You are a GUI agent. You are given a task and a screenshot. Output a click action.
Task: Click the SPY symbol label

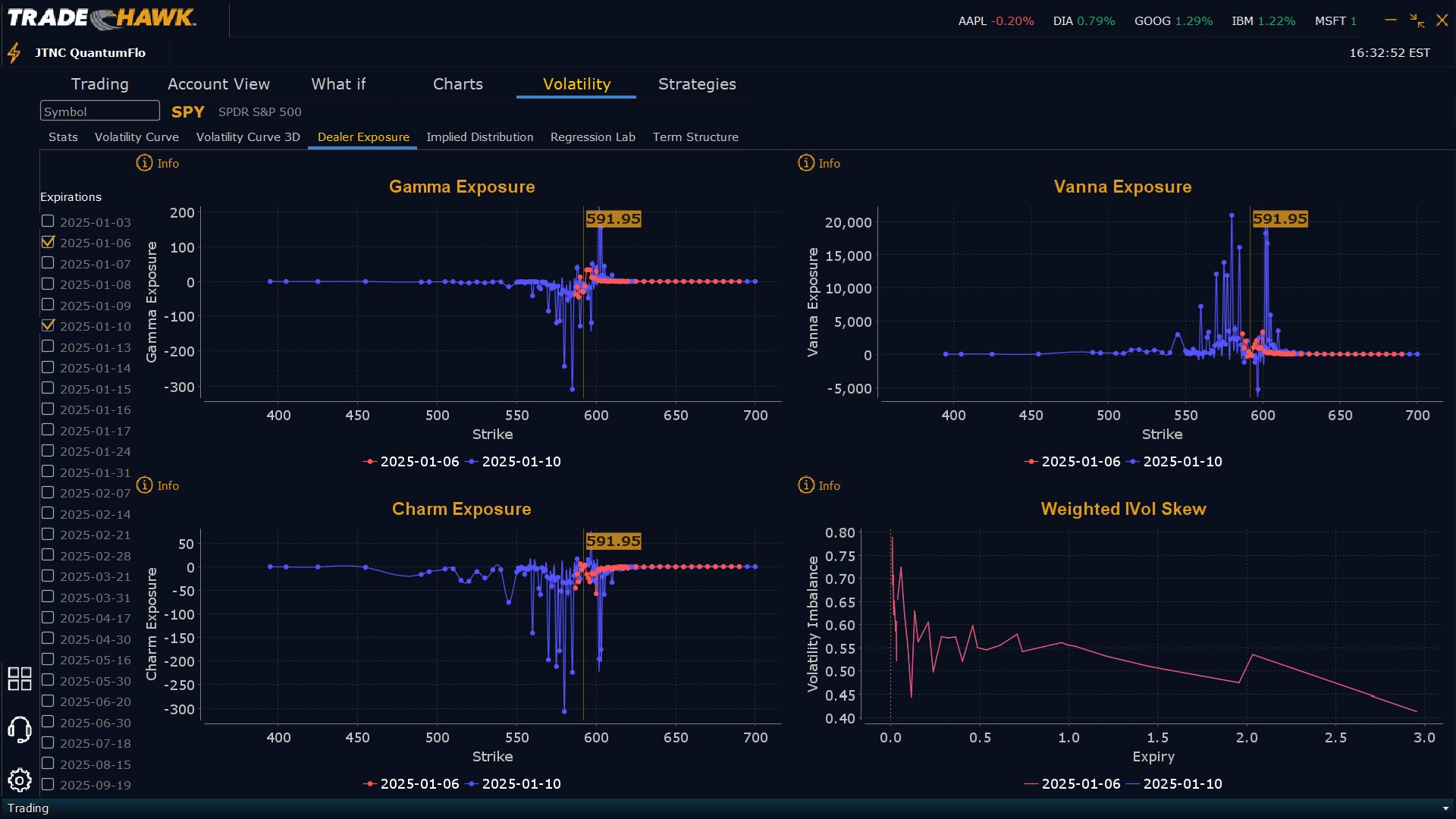click(187, 111)
